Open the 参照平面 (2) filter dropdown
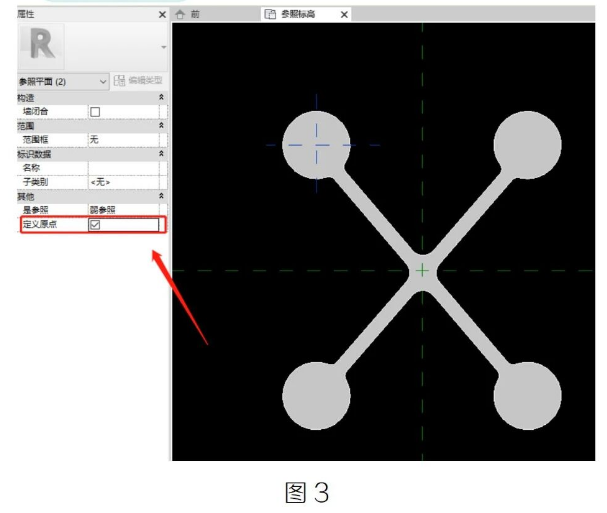 (x=62, y=82)
